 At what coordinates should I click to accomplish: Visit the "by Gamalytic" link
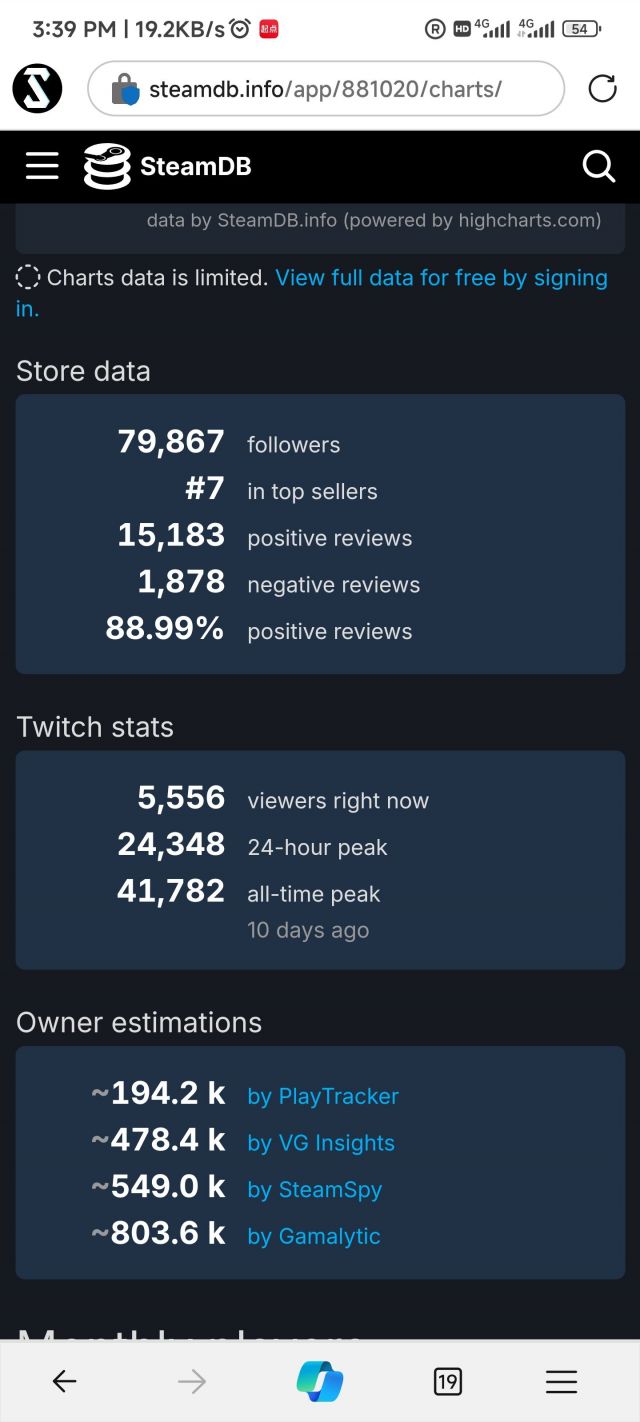[x=314, y=1236]
